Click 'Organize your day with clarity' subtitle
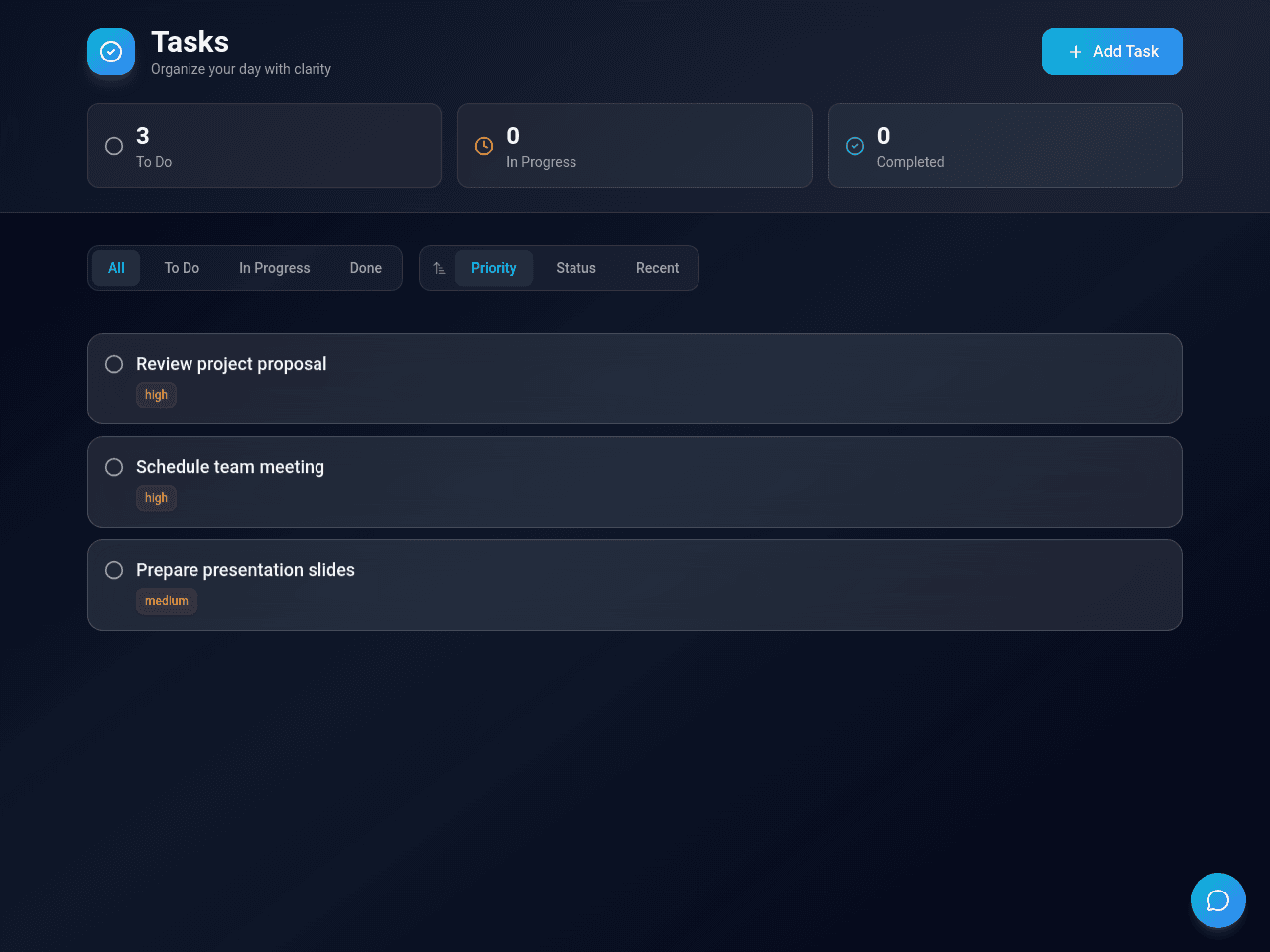The width and height of the screenshot is (1270, 952). pyautogui.click(x=241, y=69)
